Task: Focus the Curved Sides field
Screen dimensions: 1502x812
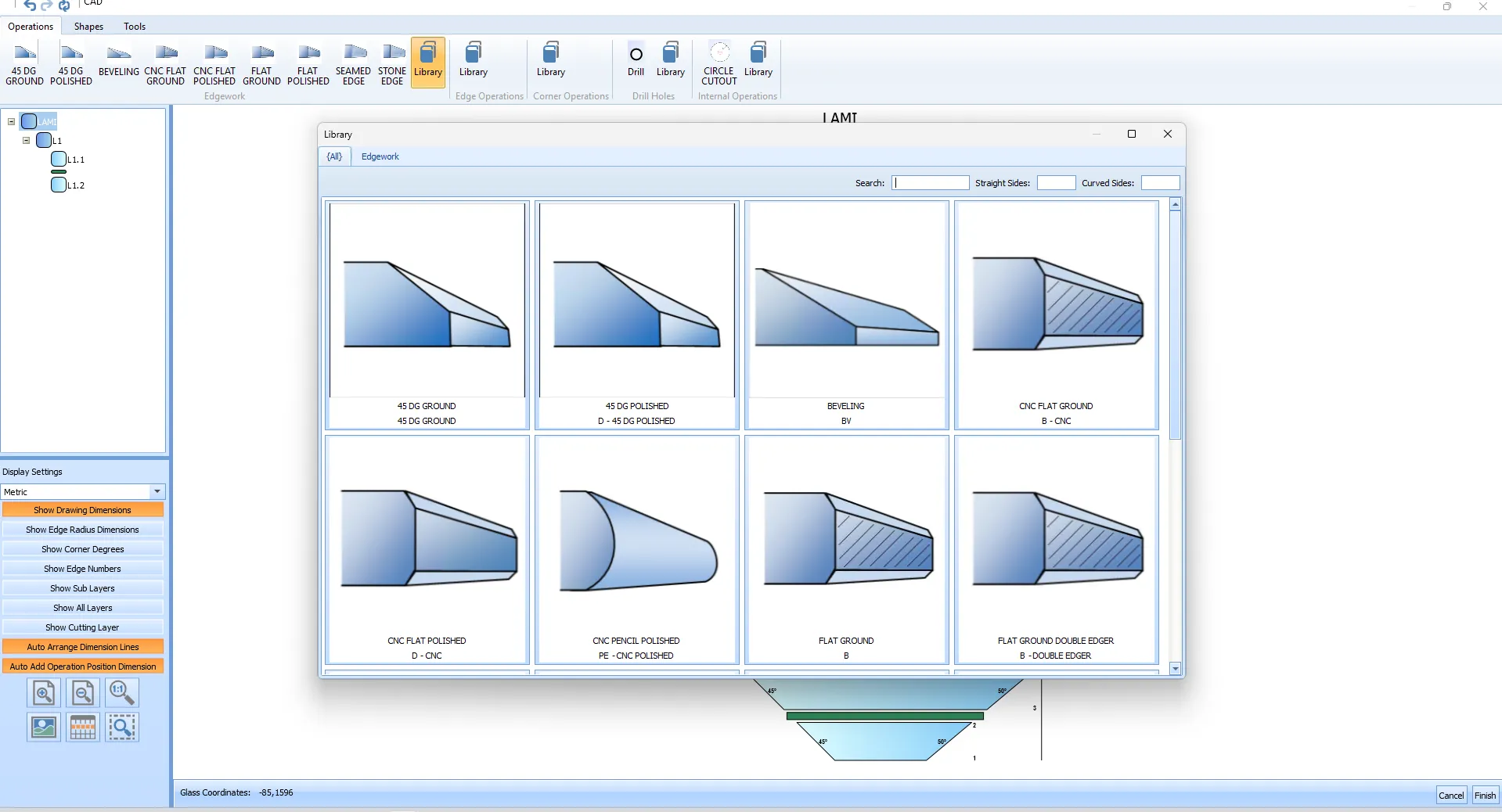Action: pyautogui.click(x=1160, y=183)
